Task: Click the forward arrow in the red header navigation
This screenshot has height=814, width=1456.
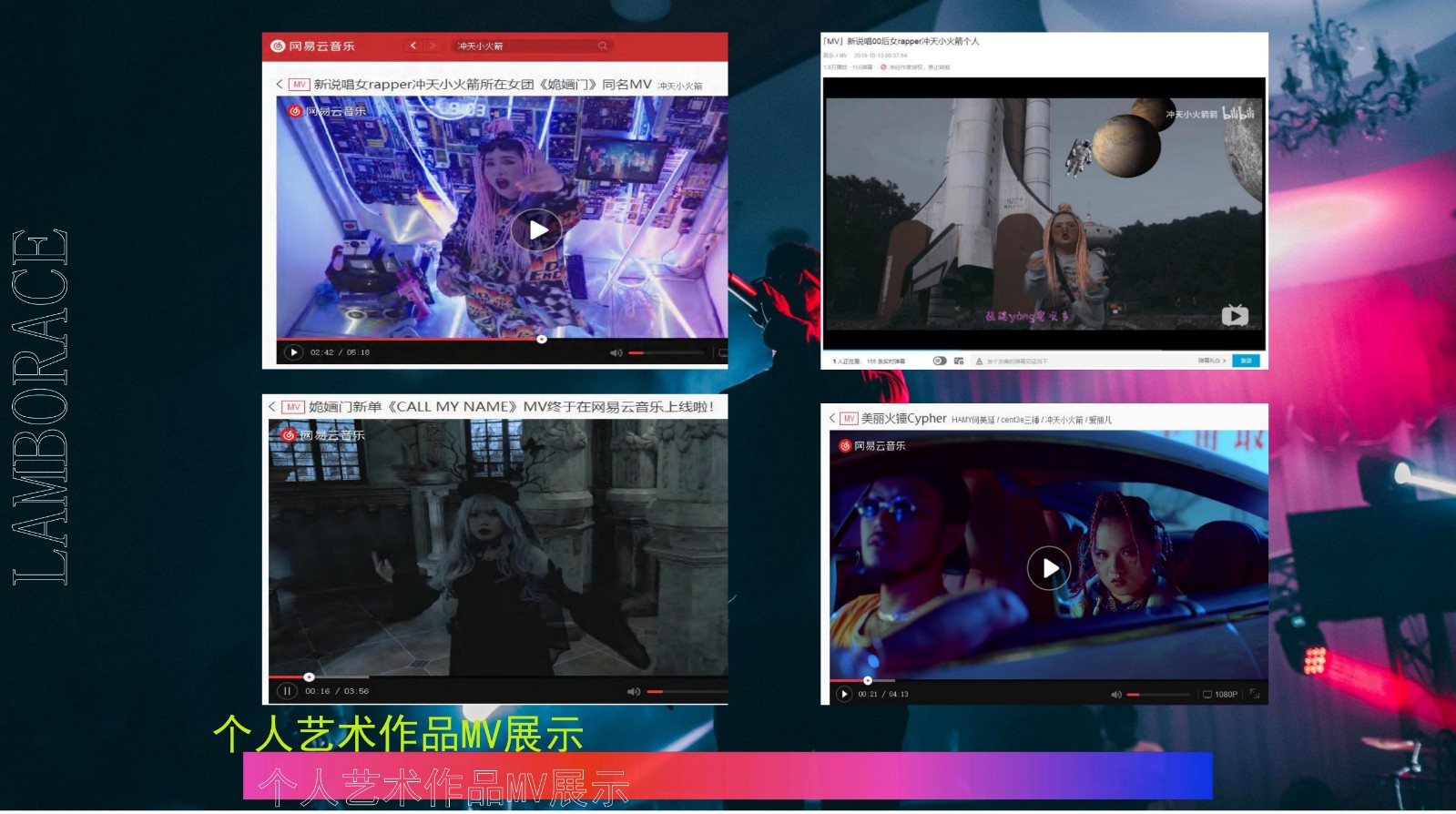Action: pos(433,46)
